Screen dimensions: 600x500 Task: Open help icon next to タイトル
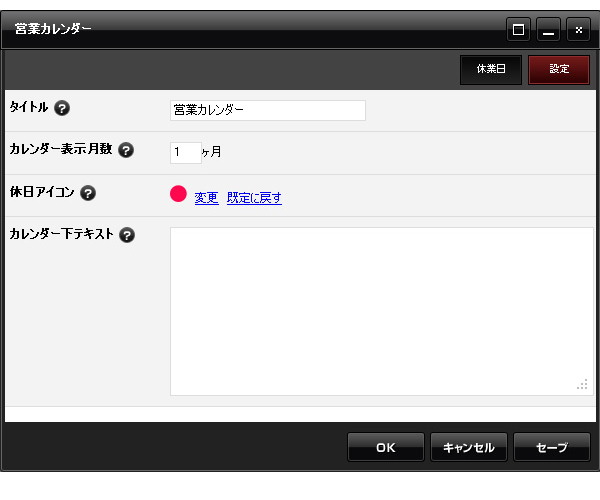click(62, 108)
